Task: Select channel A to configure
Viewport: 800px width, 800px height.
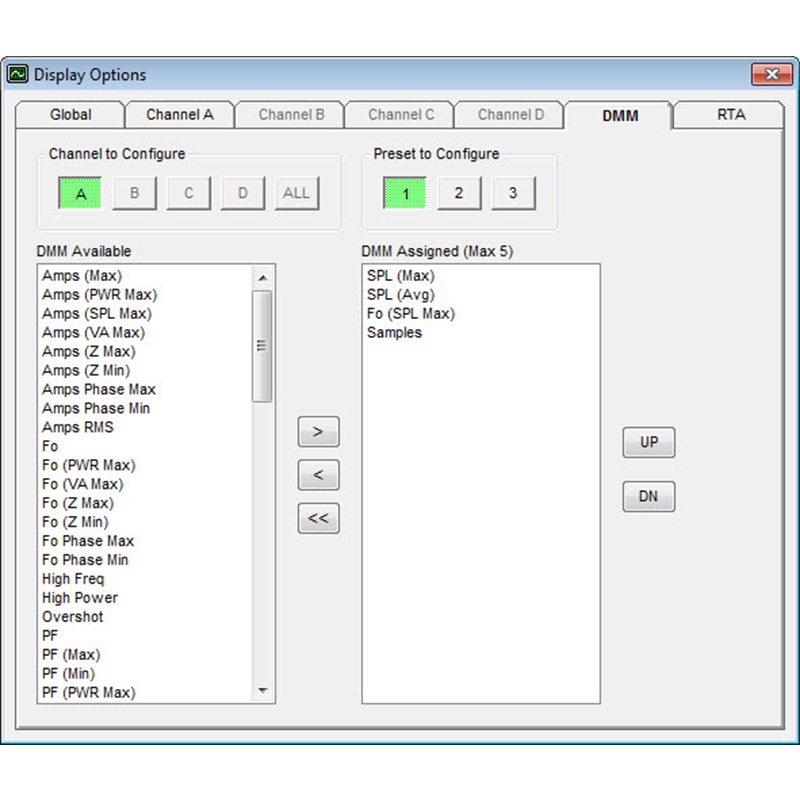Action: (x=81, y=193)
